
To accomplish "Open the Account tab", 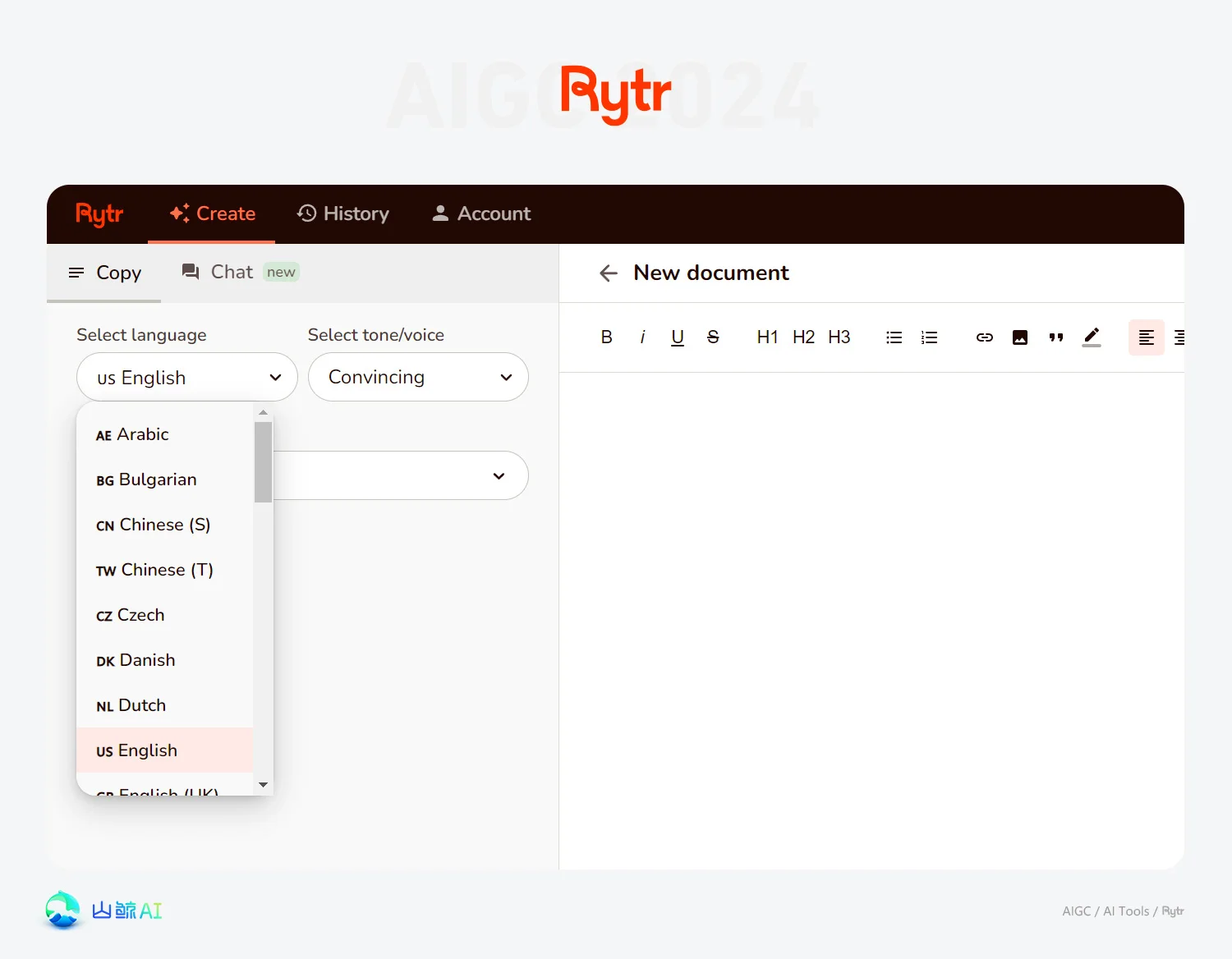I will (481, 214).
